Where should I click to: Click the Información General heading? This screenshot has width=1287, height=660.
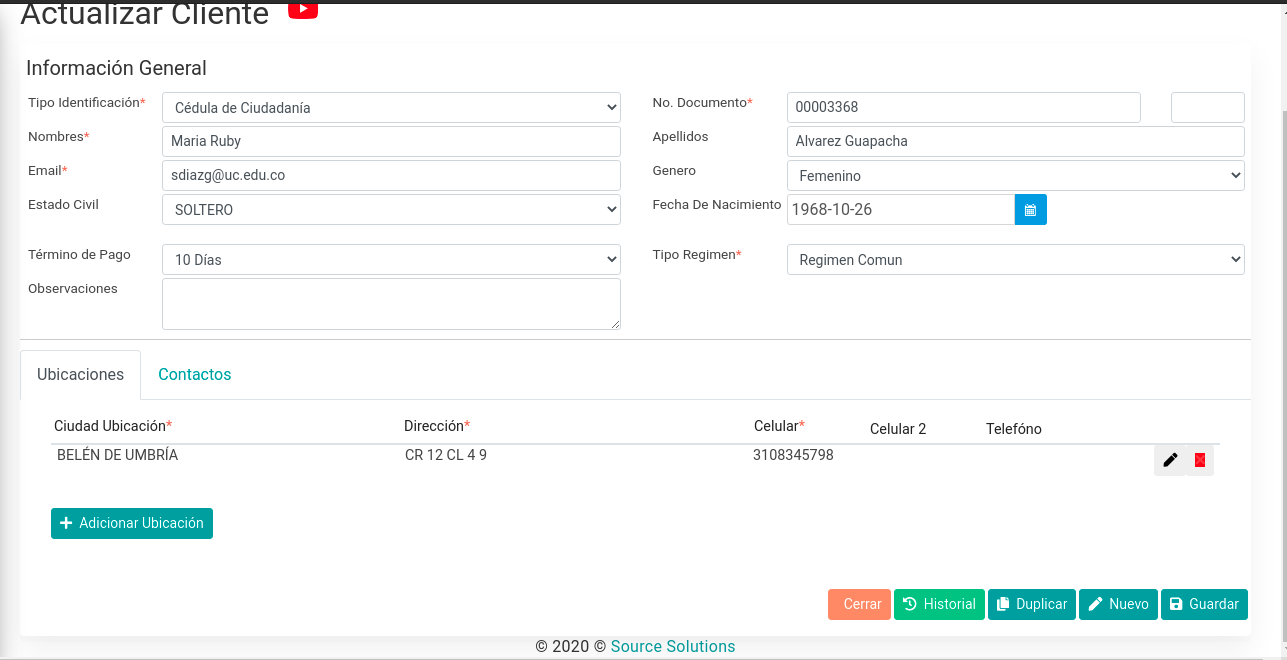click(116, 68)
